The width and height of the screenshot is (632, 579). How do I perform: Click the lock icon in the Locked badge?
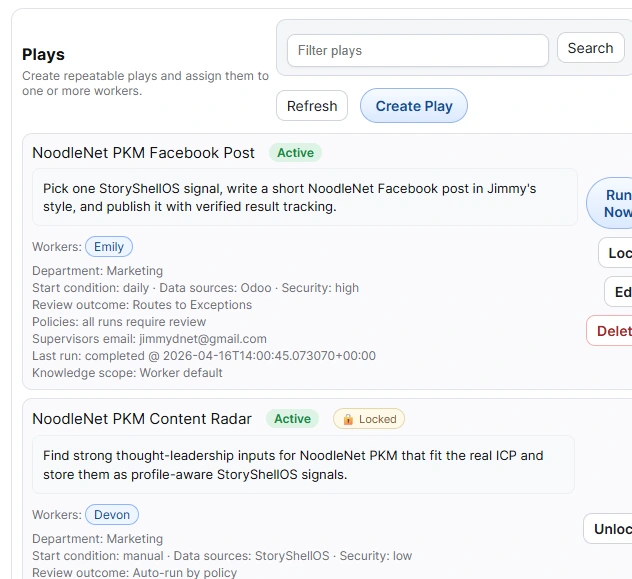click(x=346, y=419)
